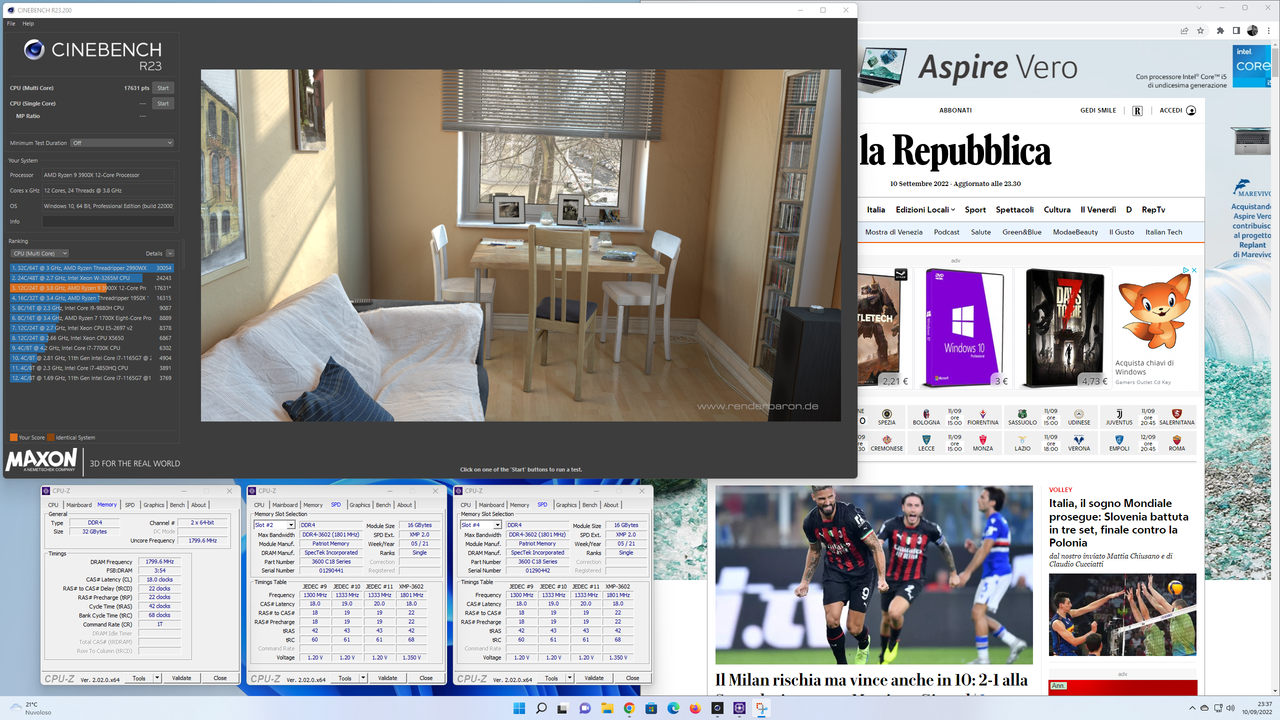The width and height of the screenshot is (1280, 720).
Task: Select ranking row AMD Ryzen 9 3900X
Action: coord(92,288)
